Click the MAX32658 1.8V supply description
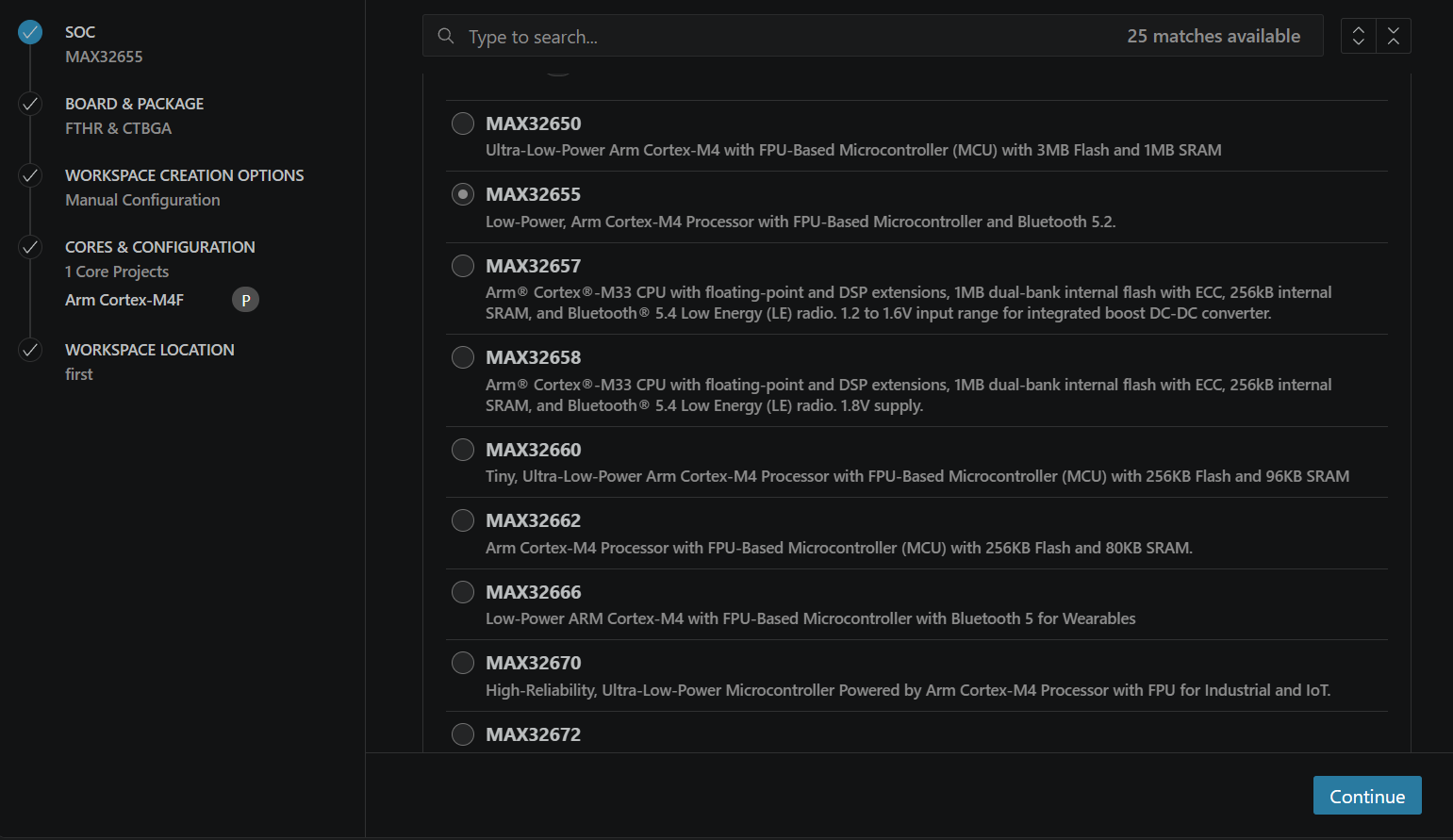The image size is (1453, 840). (909, 395)
